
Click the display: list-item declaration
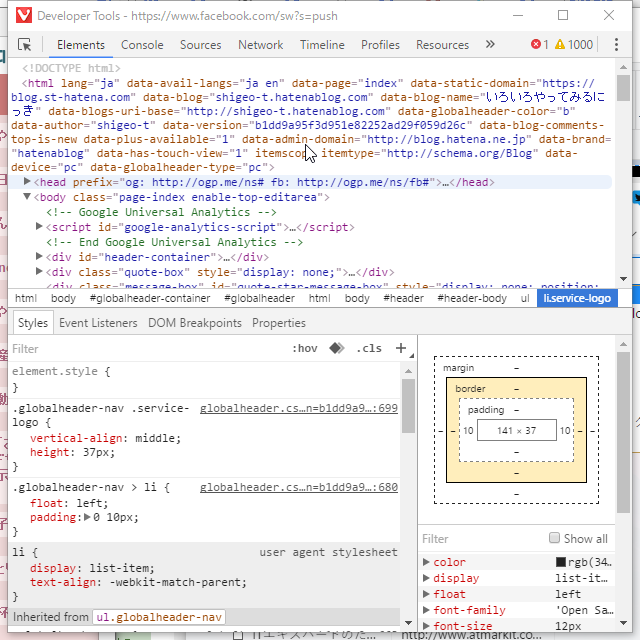click(92, 568)
